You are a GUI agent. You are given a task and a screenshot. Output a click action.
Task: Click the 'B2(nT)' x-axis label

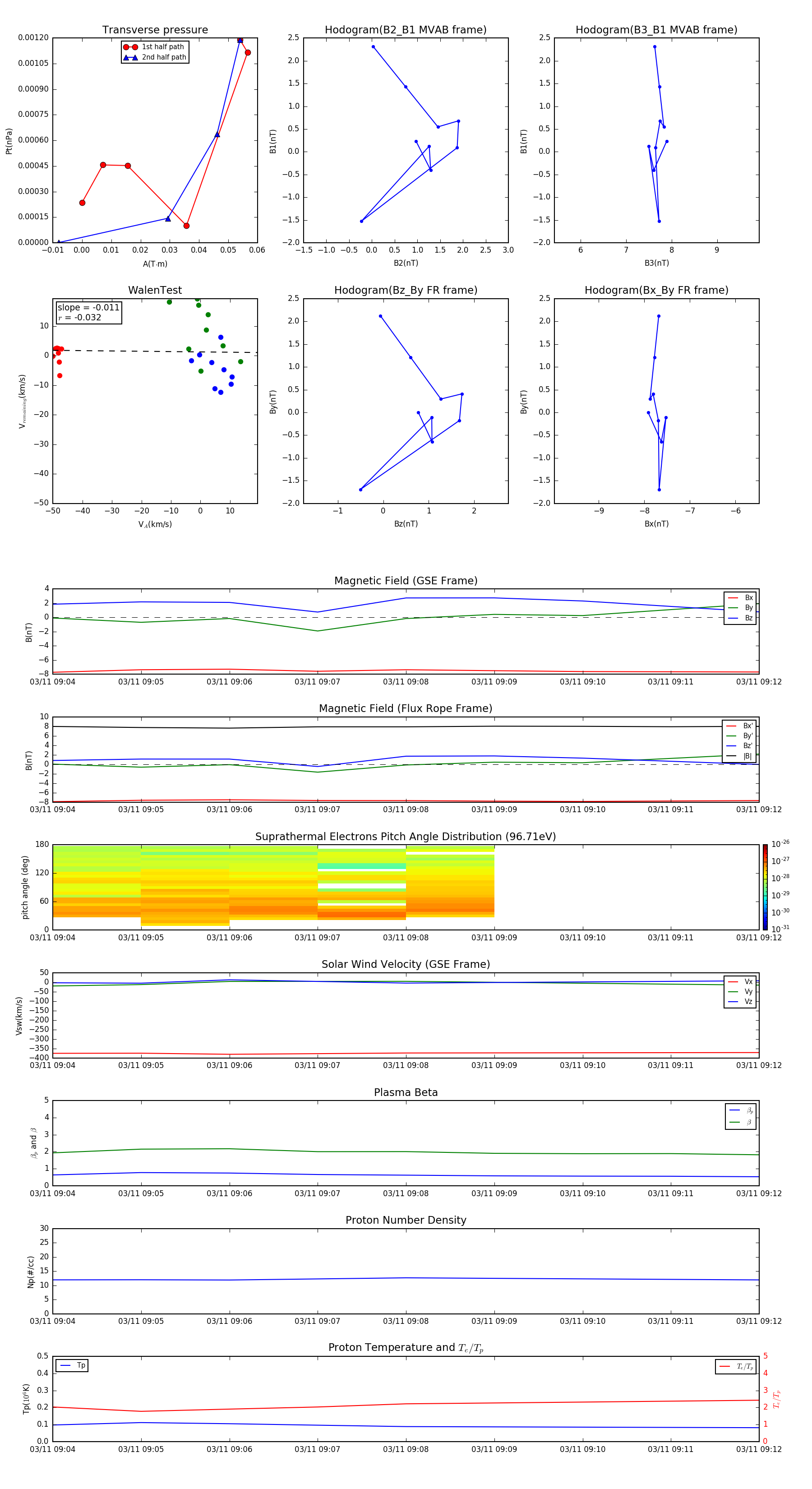(x=406, y=263)
